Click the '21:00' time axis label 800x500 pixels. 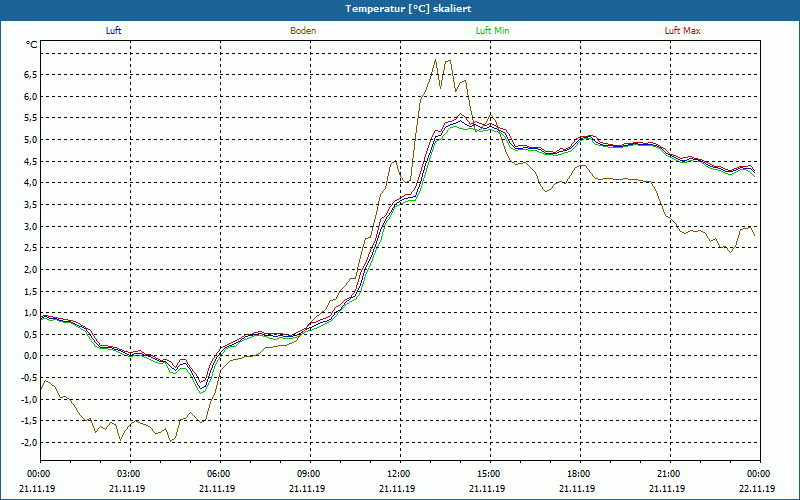[x=670, y=474]
